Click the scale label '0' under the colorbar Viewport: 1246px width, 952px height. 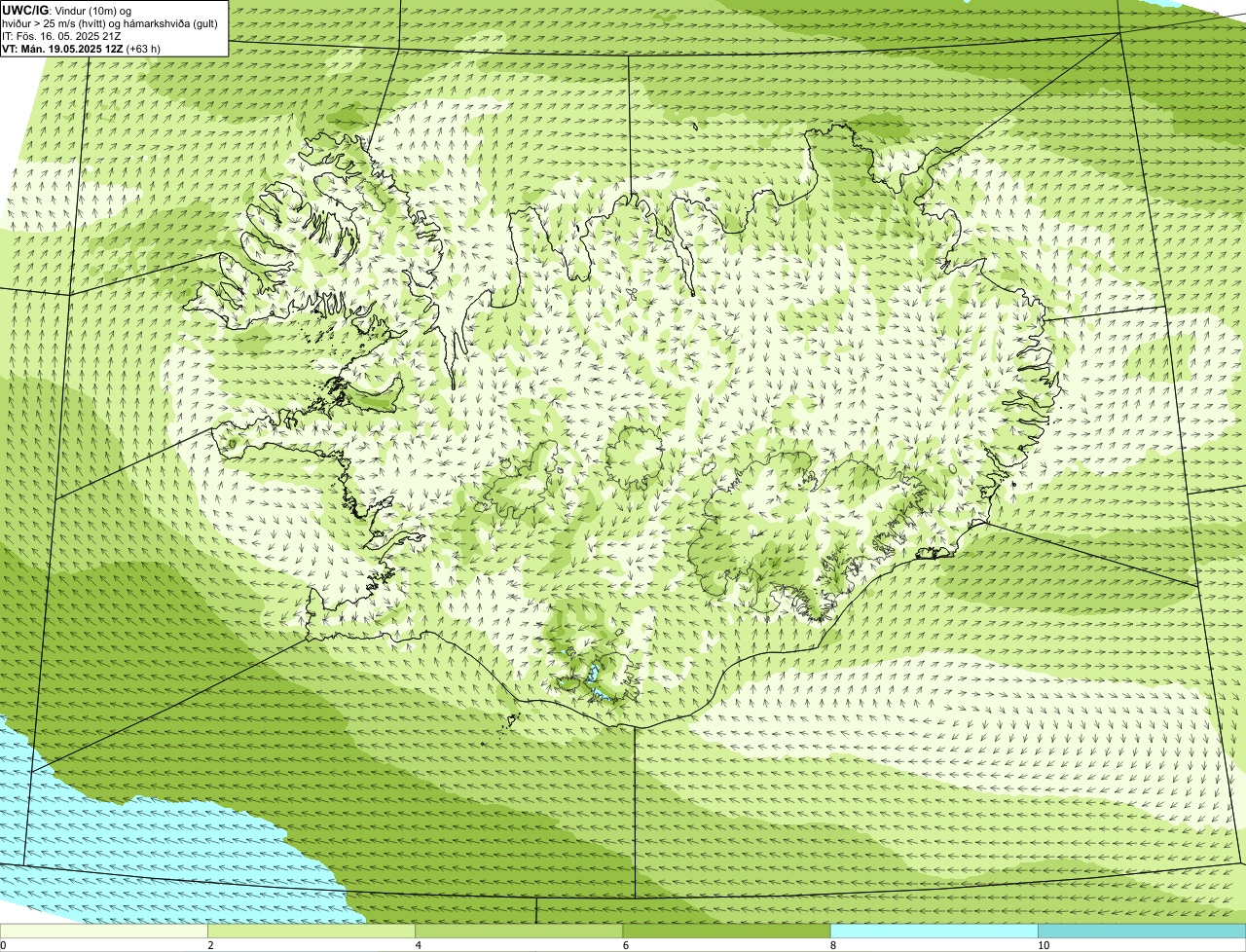pyautogui.click(x=3, y=945)
